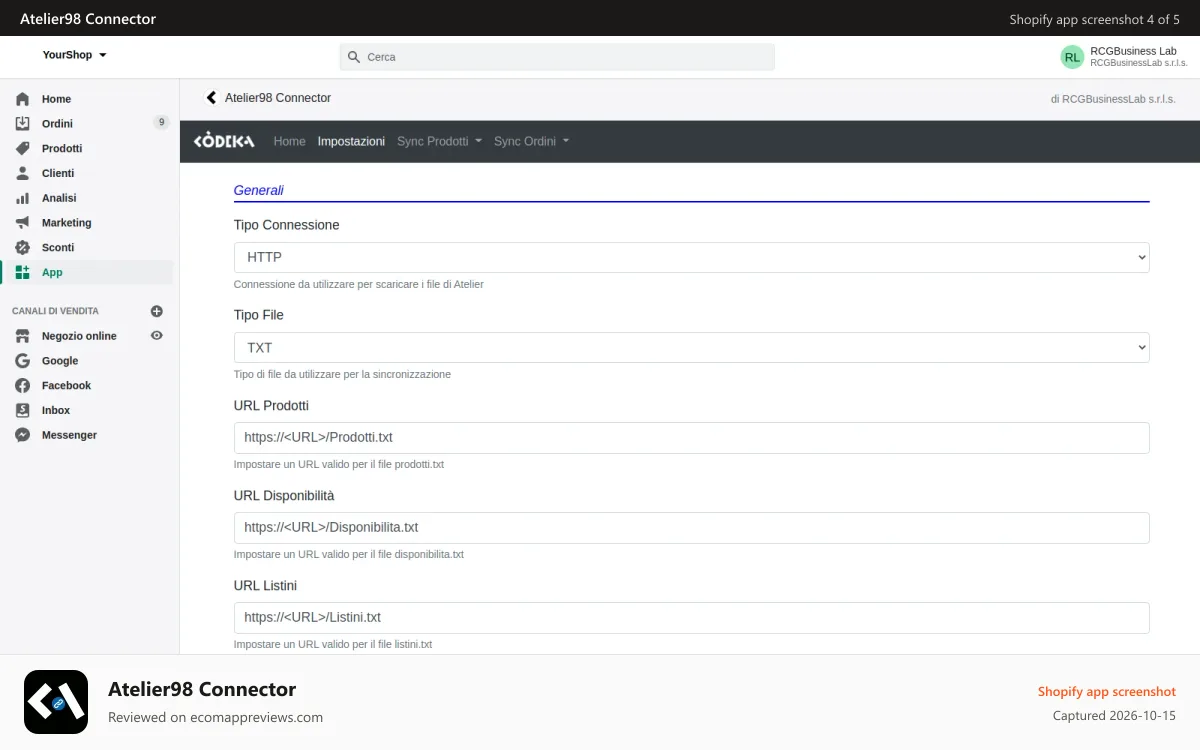Click the Messenger sales channel link
The height and width of the screenshot is (750, 1200).
pyautogui.click(x=69, y=435)
